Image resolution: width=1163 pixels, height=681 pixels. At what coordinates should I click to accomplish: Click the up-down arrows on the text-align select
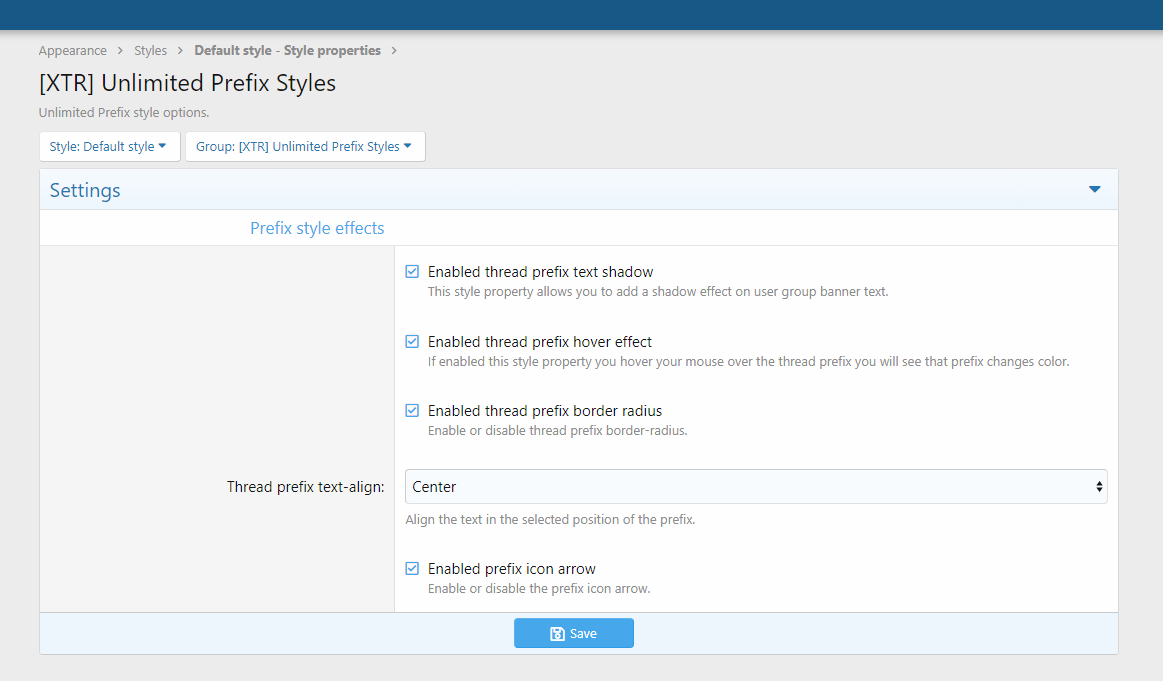[1099, 487]
